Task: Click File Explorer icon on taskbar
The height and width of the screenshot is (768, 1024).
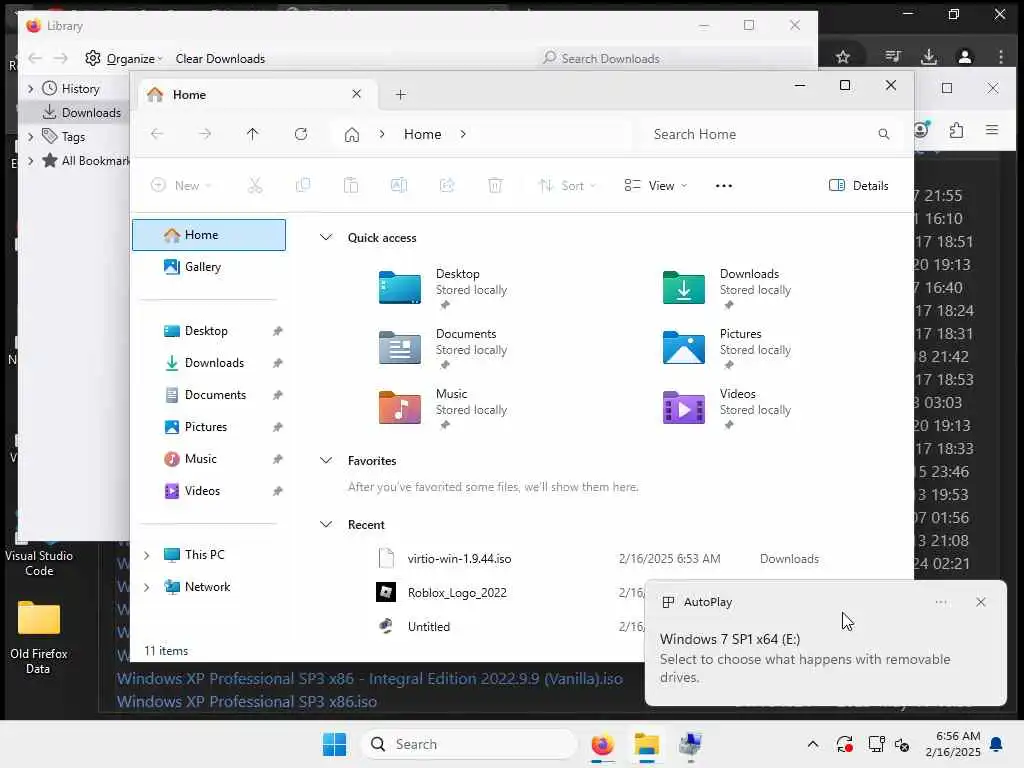Action: coord(647,744)
